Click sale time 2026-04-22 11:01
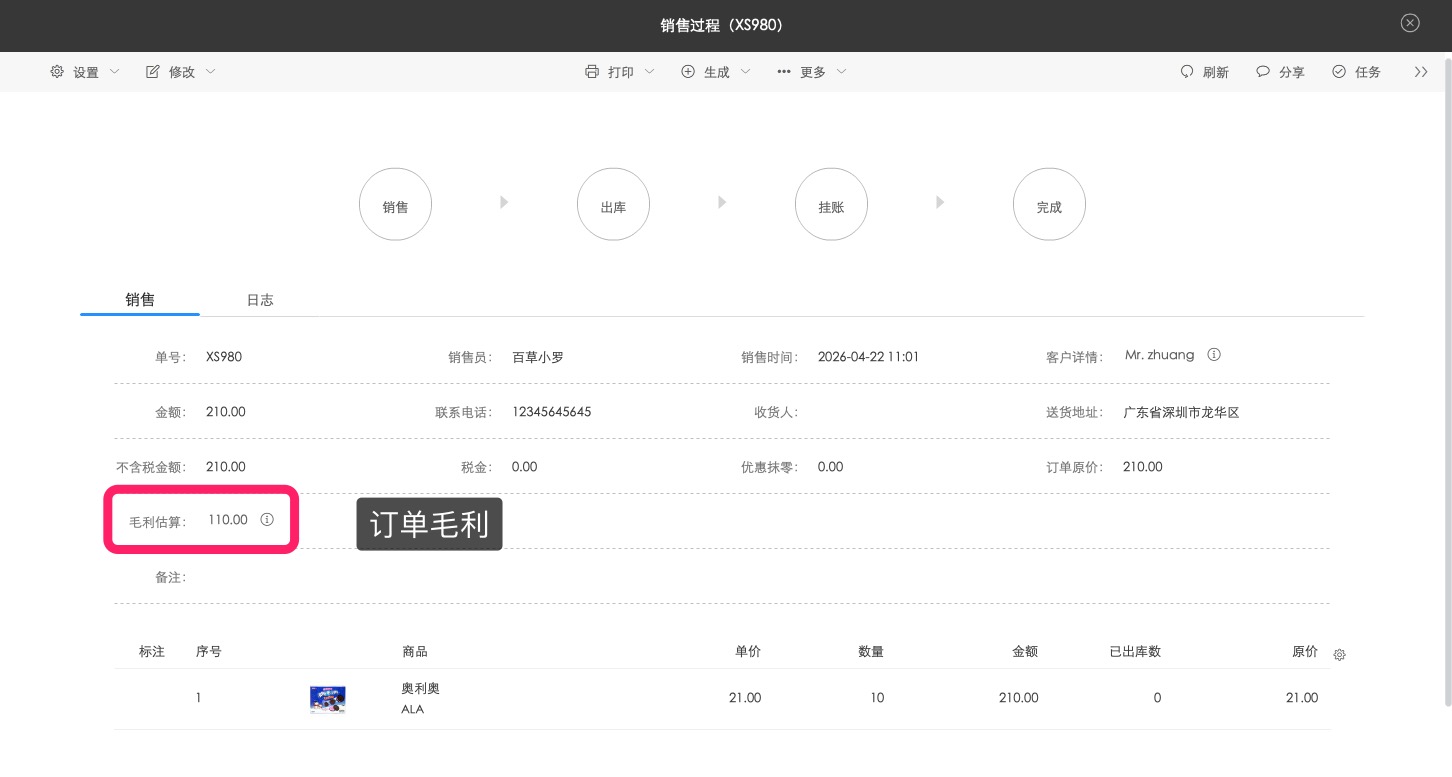This screenshot has width=1452, height=777. [x=868, y=357]
